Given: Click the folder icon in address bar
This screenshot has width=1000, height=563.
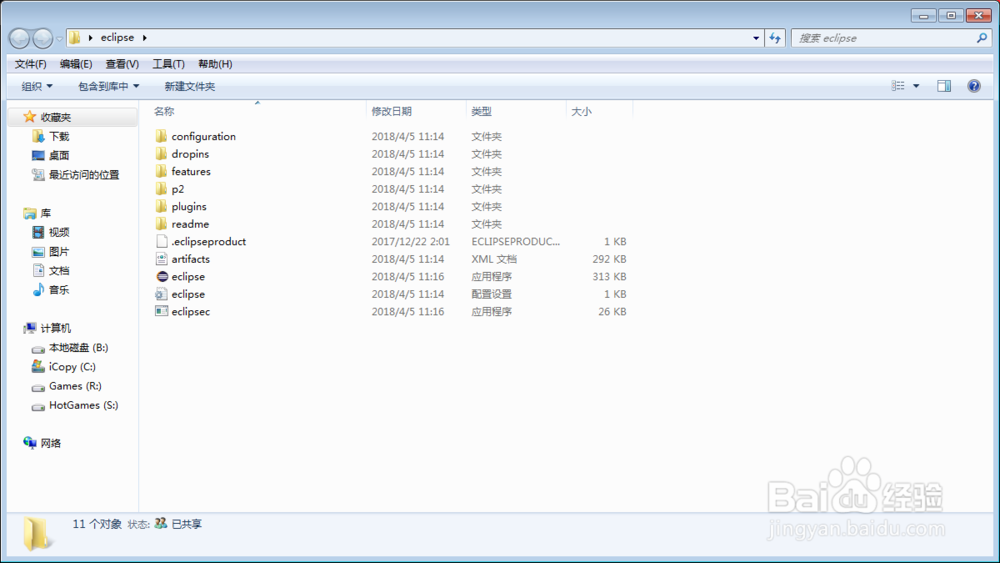Looking at the screenshot, I should (75, 38).
